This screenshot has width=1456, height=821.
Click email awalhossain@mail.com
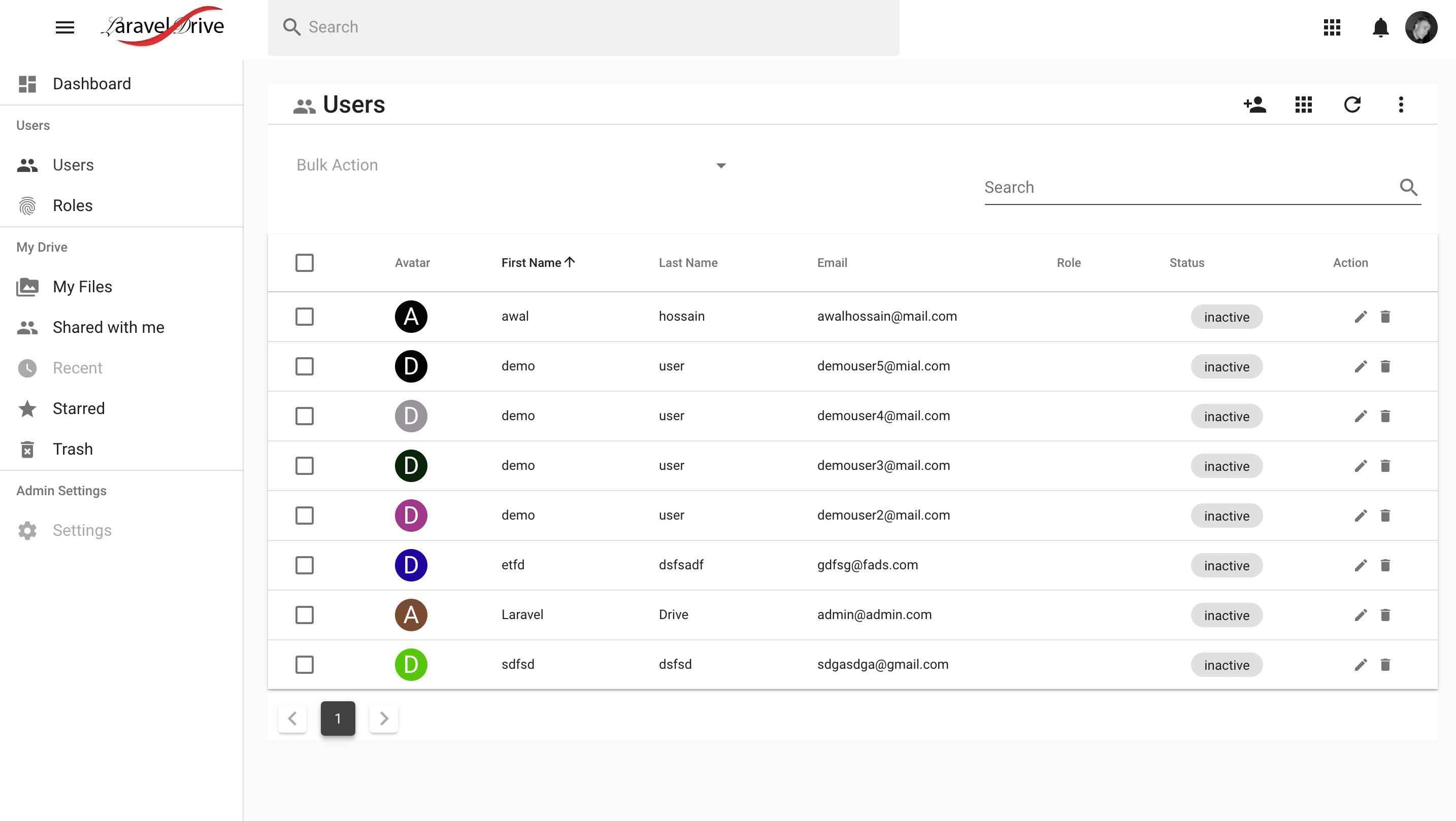(x=887, y=317)
